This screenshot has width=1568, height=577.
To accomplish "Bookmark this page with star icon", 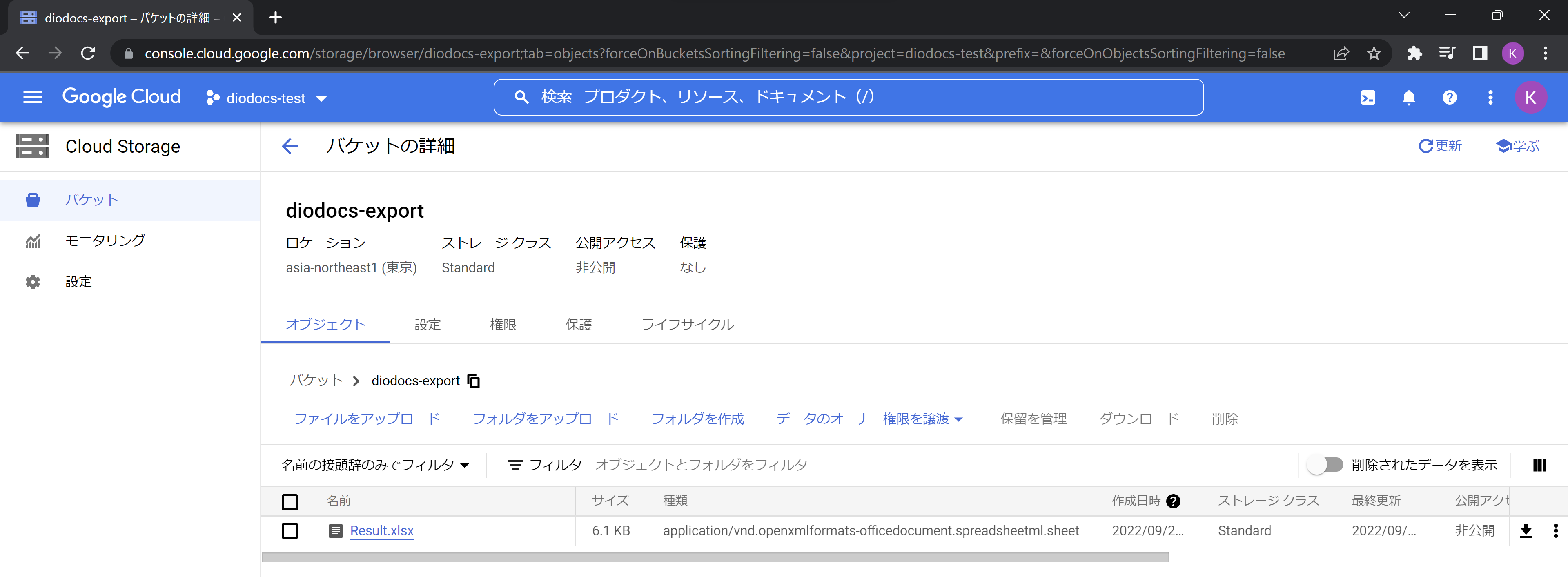I will tap(1374, 53).
